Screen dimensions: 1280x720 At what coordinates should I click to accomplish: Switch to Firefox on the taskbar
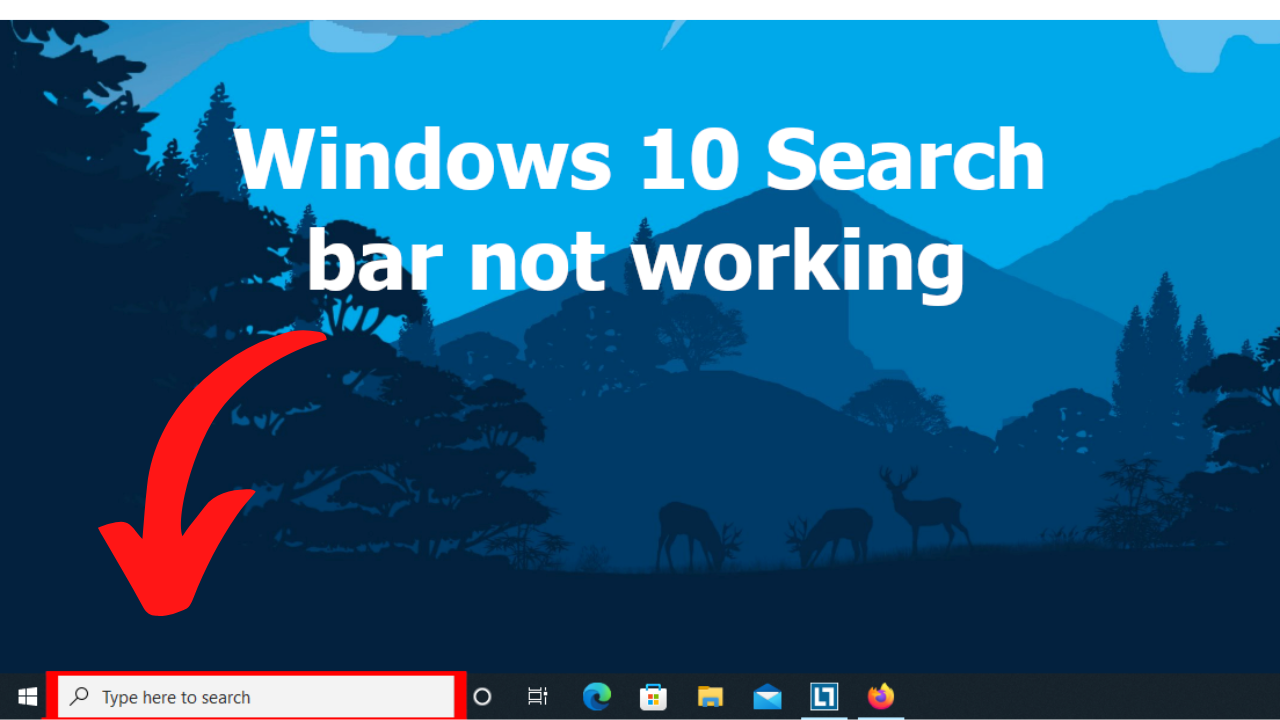point(881,696)
